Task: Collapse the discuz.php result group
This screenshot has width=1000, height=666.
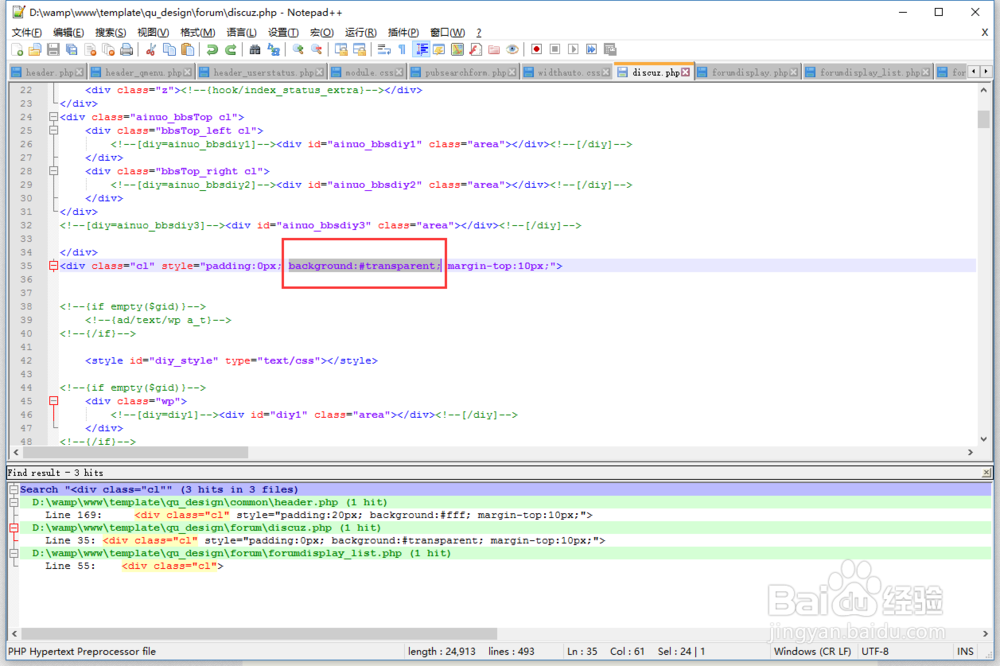Action: 13,528
